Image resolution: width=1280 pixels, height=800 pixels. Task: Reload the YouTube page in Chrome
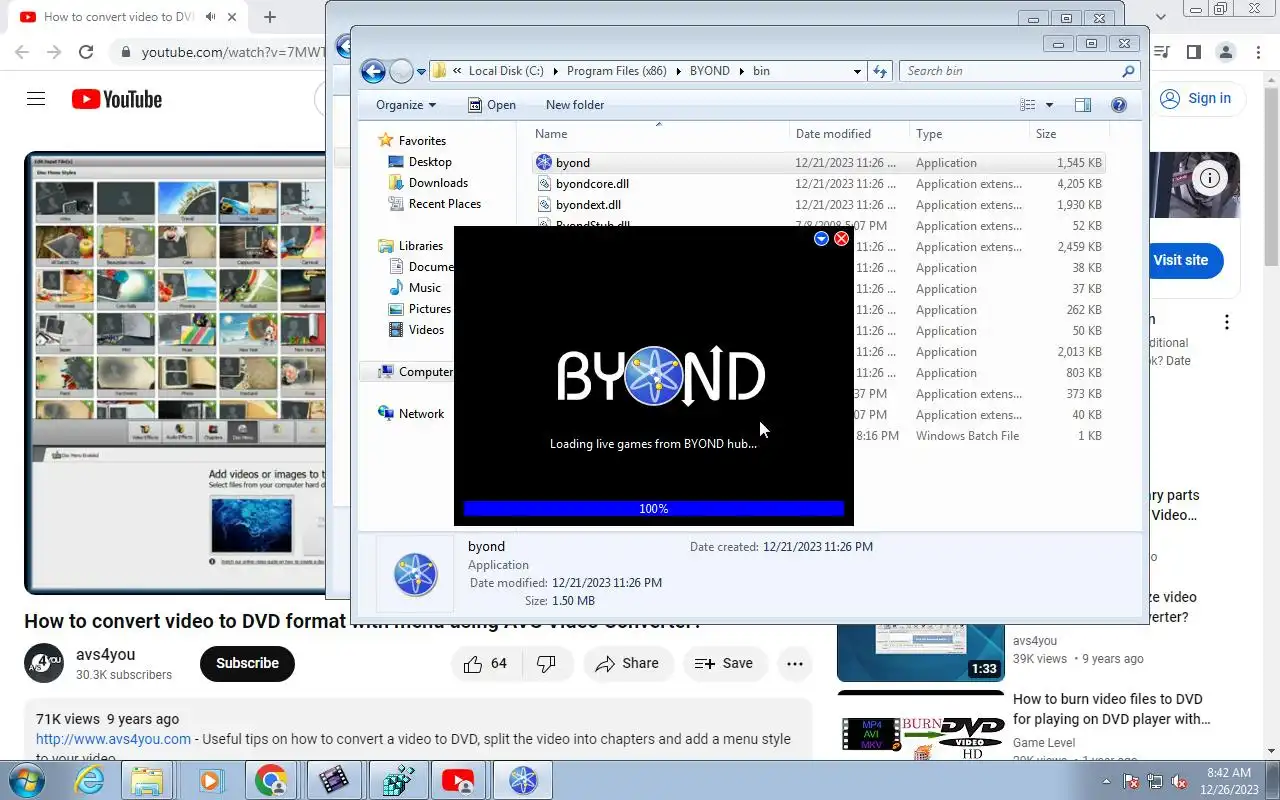[x=86, y=52]
